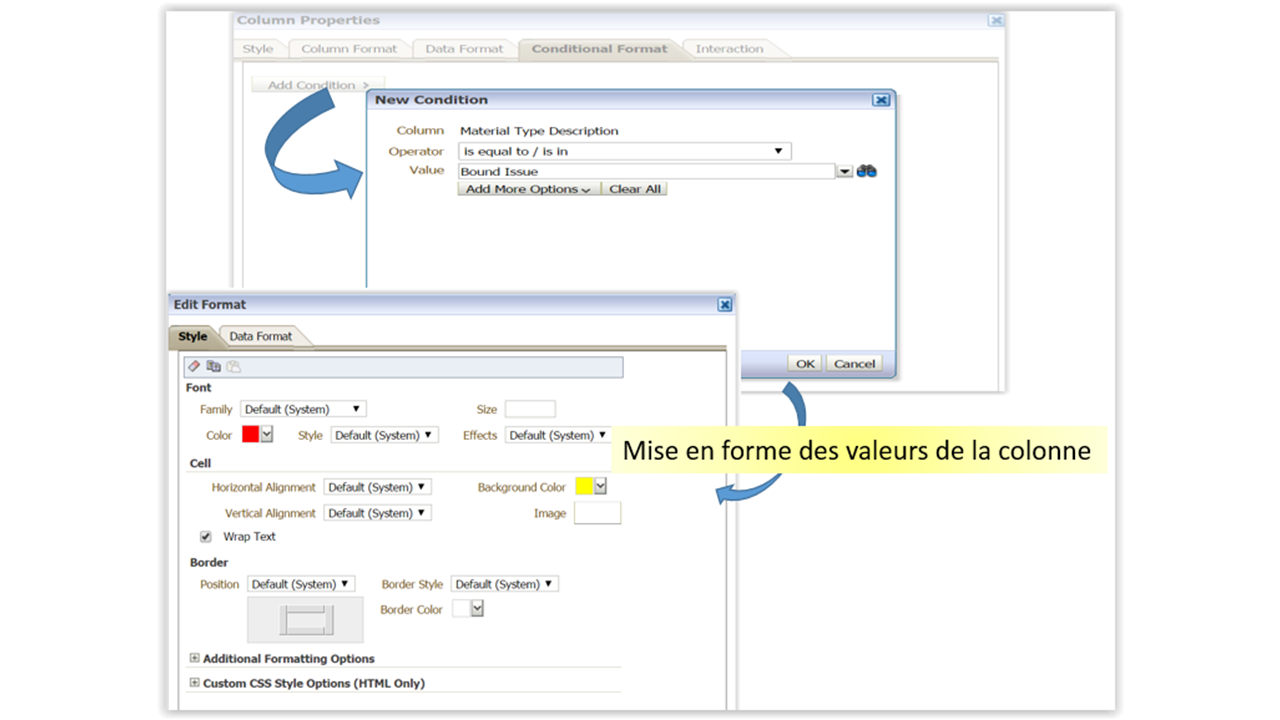Switch to the Data Format tab in Edit Format

(x=261, y=337)
